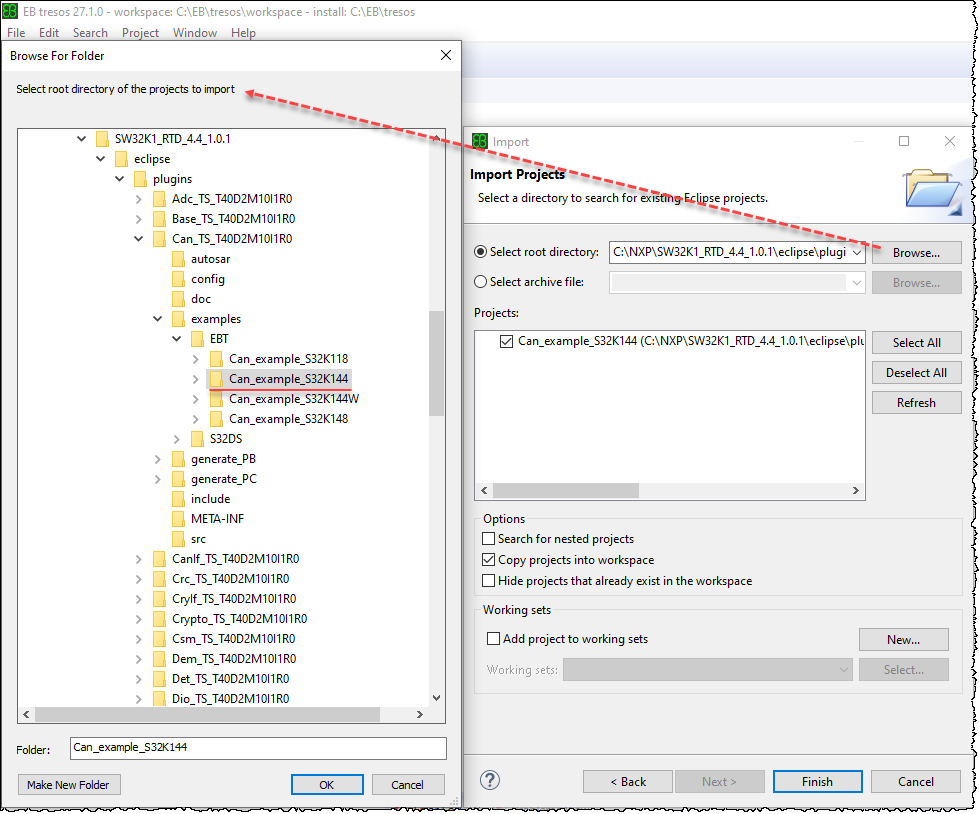979x814 pixels.
Task: Open context help via the question mark icon
Action: point(489,782)
